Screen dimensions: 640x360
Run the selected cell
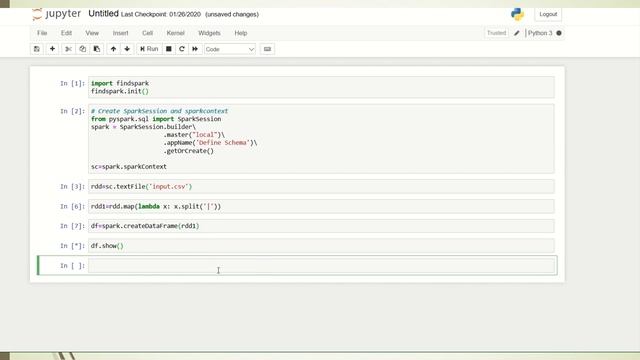(149, 49)
